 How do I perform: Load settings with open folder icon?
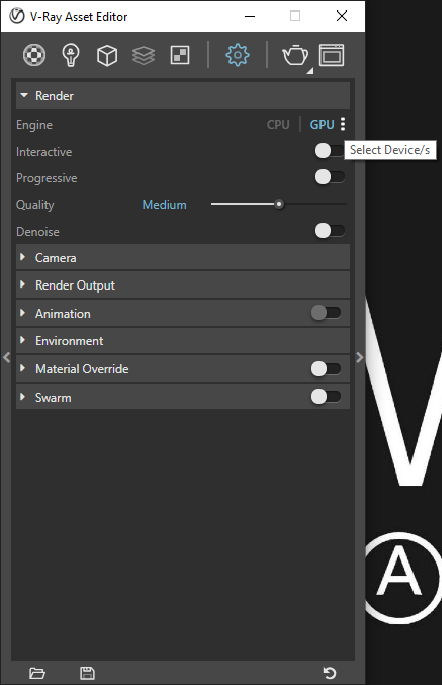(x=37, y=673)
